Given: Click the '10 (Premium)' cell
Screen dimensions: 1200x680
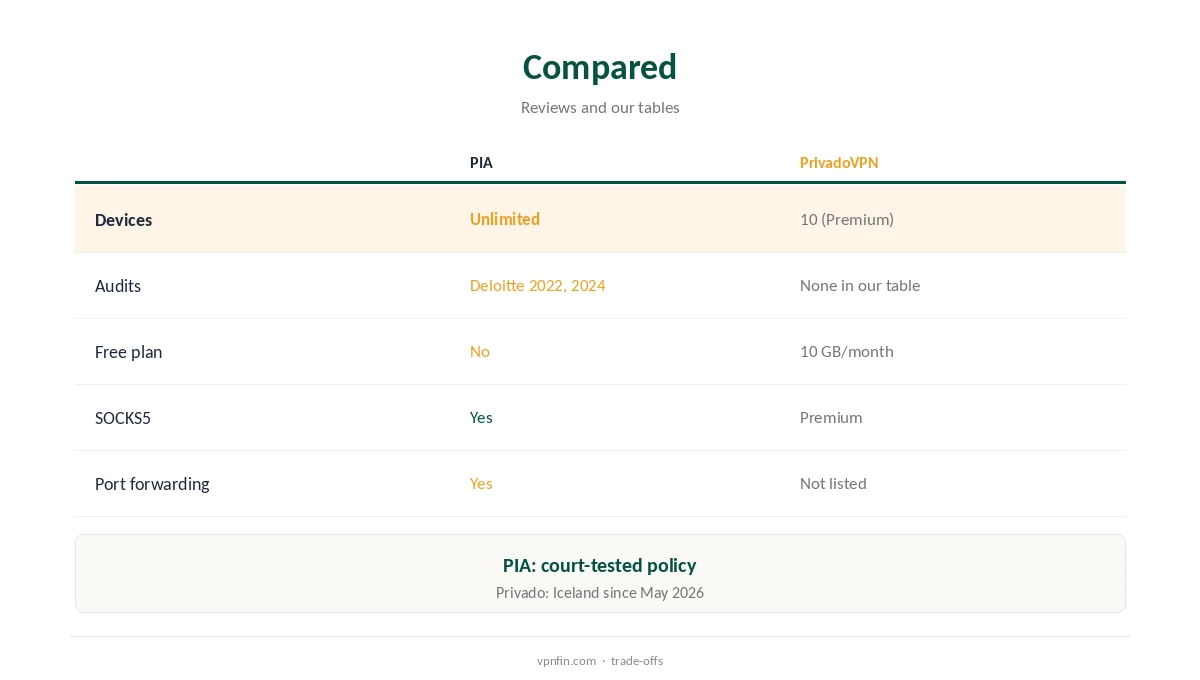Looking at the screenshot, I should (x=847, y=219).
